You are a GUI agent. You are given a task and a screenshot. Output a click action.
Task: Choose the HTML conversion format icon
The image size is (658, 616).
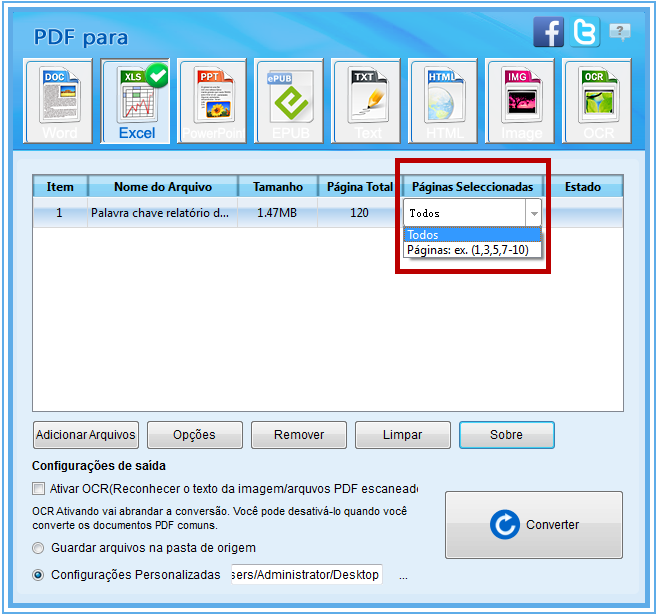pyautogui.click(x=443, y=101)
